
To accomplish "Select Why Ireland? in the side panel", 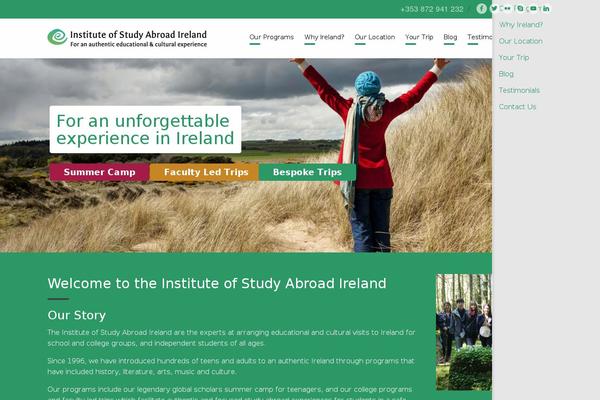I will point(521,25).
